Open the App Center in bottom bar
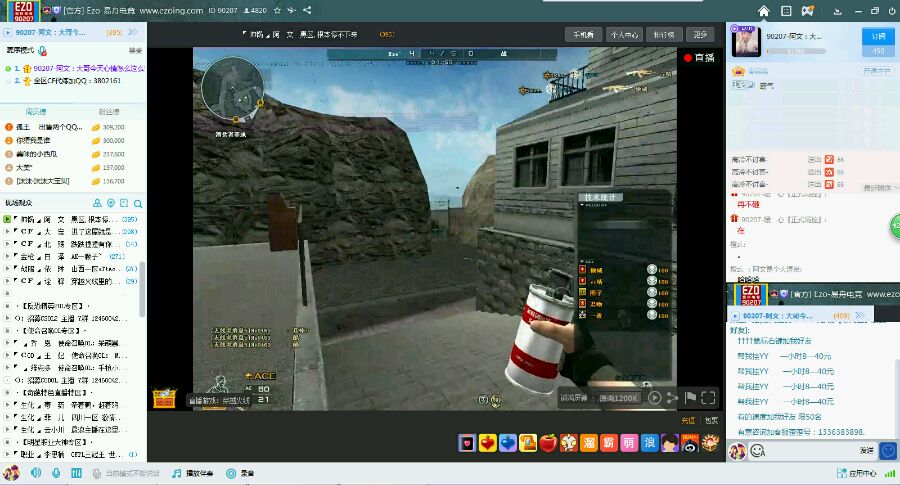Screen dimensions: 900x485 pos(856,473)
